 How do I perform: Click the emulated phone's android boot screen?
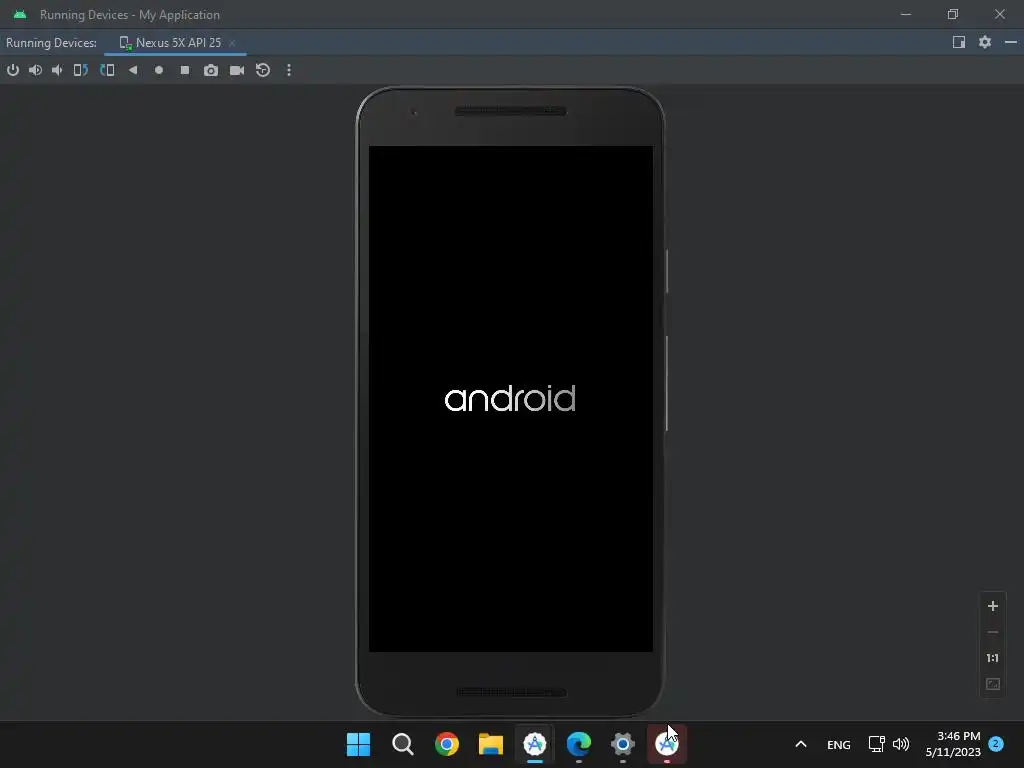(x=511, y=398)
